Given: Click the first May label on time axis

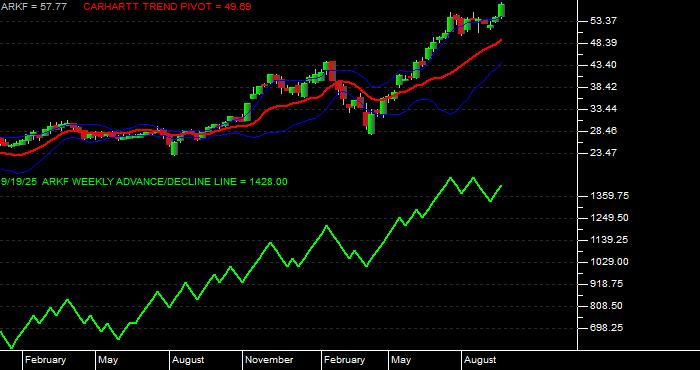Looking at the screenshot, I should pyautogui.click(x=108, y=360).
